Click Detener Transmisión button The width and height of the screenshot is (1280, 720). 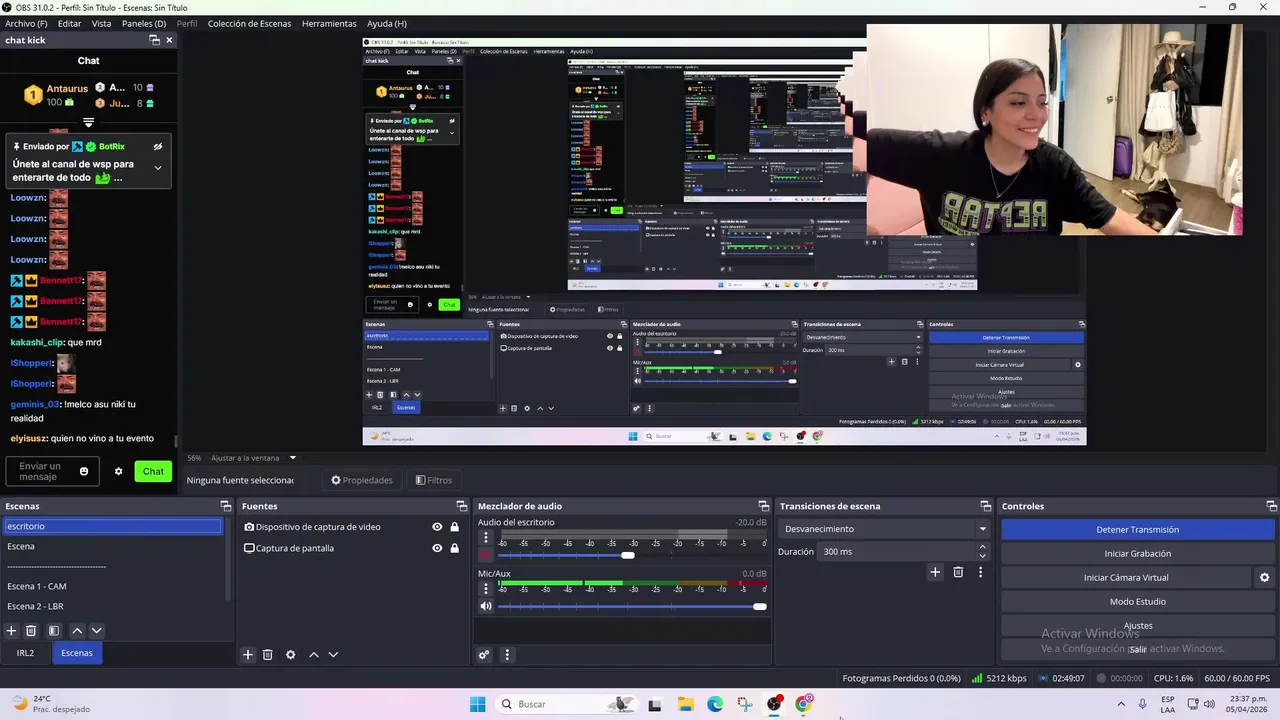click(x=1138, y=530)
